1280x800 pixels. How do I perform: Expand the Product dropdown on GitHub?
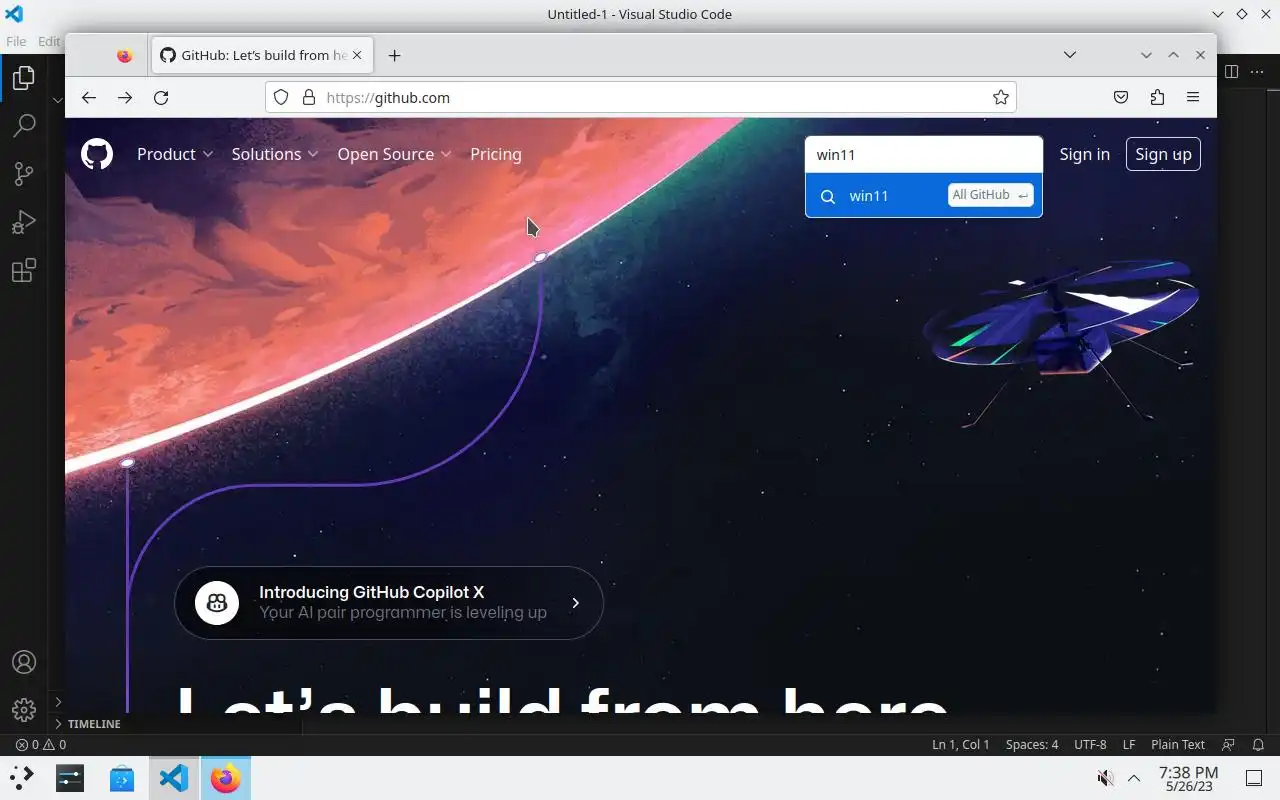(175, 154)
